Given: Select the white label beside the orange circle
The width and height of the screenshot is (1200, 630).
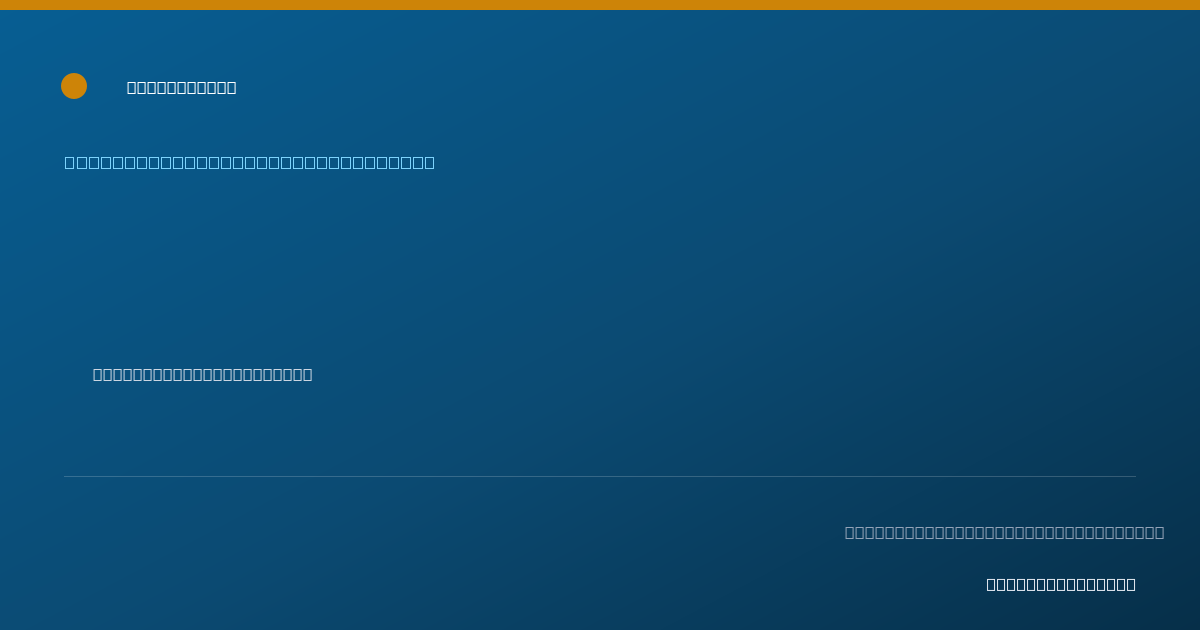Looking at the screenshot, I should (x=182, y=88).
